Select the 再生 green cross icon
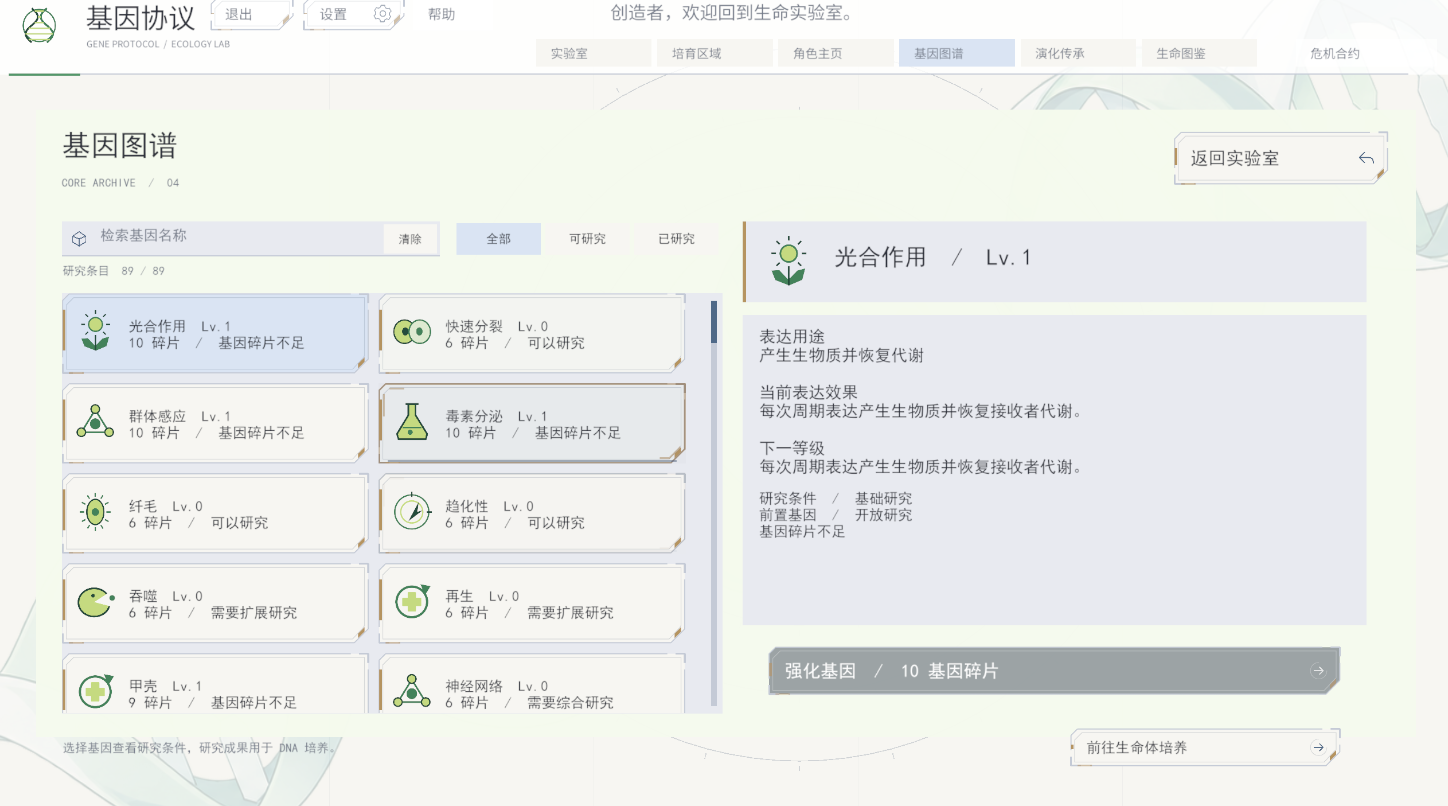Image resolution: width=1448 pixels, height=806 pixels. 412,601
